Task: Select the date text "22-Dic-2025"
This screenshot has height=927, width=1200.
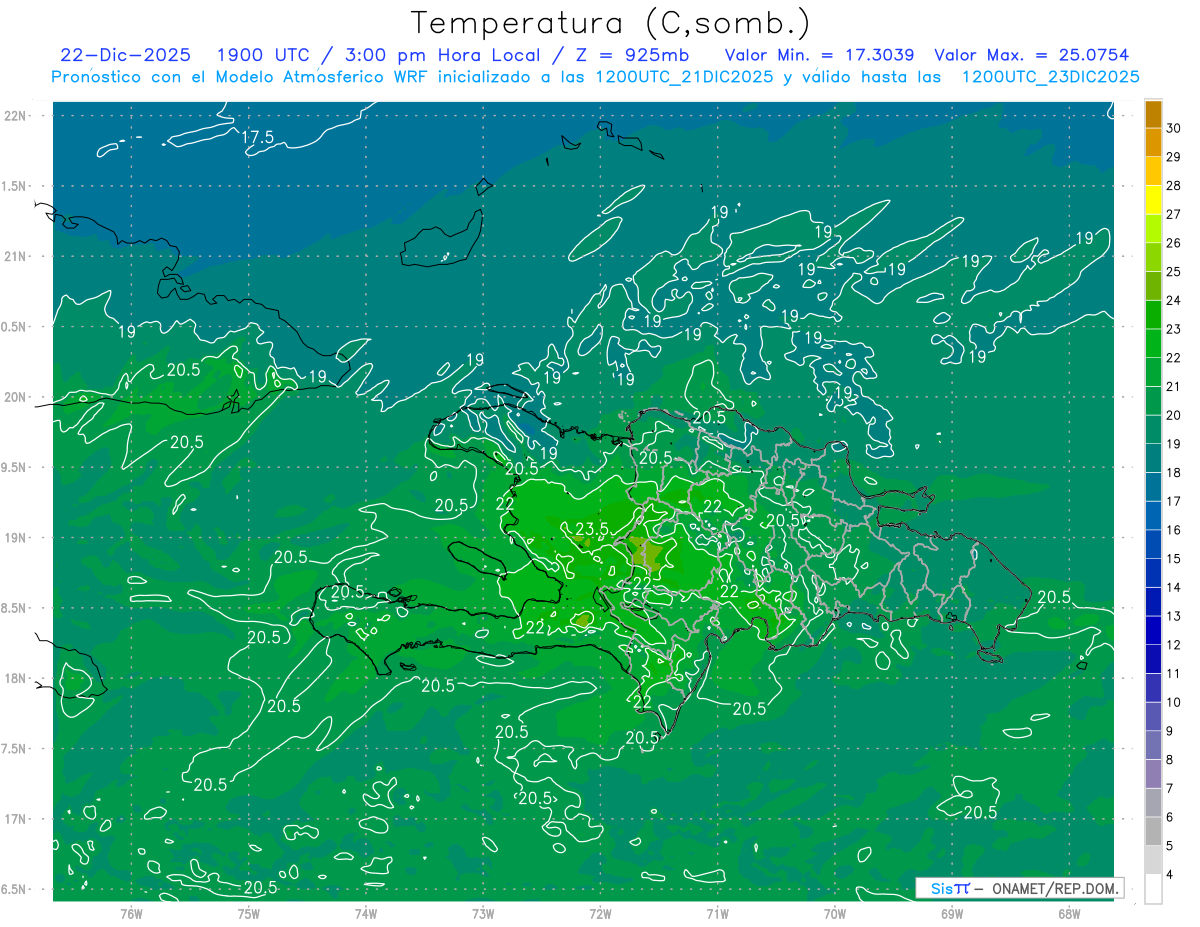Action: (125, 55)
